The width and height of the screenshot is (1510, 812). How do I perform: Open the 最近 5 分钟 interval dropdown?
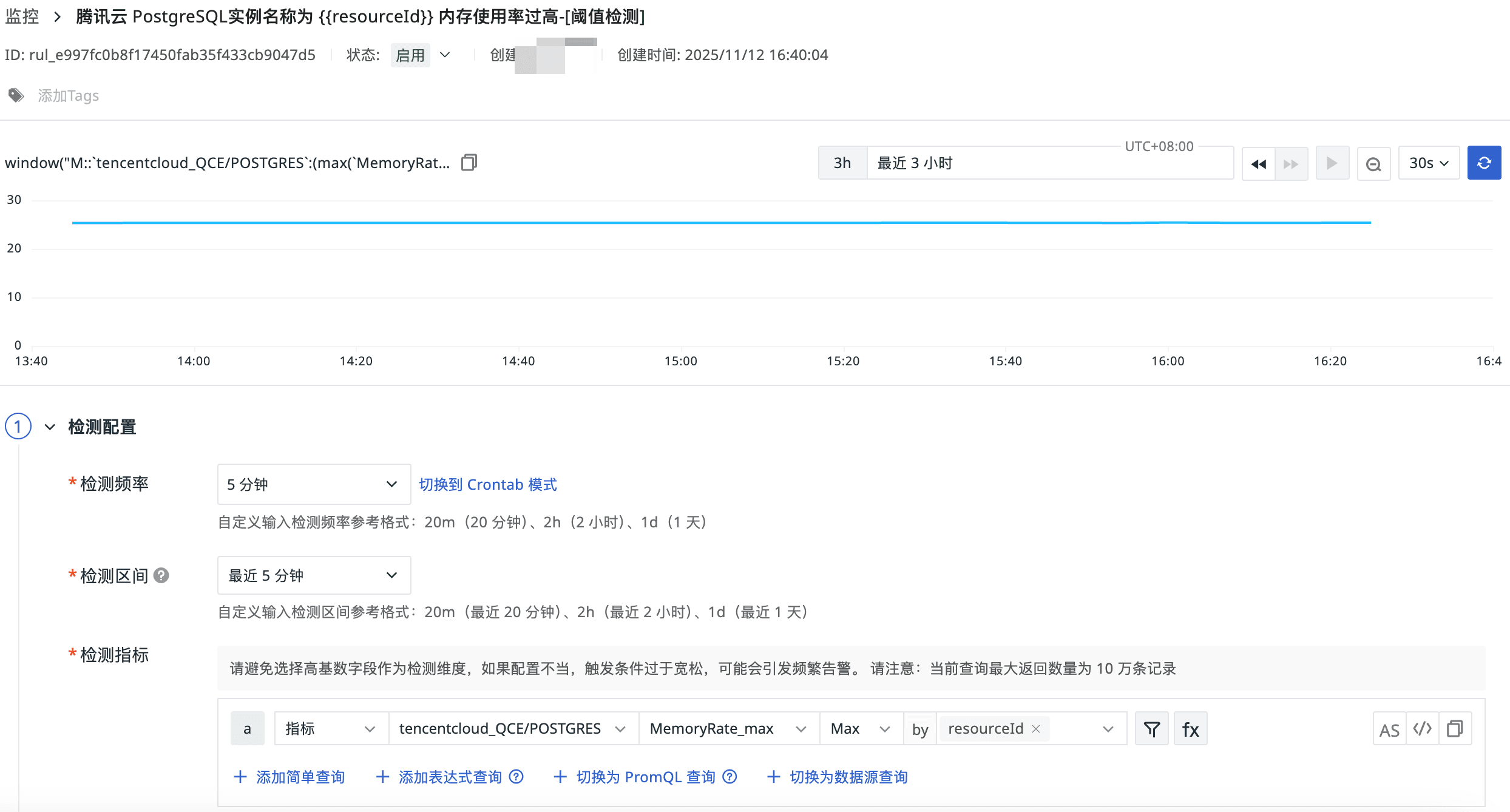314,575
